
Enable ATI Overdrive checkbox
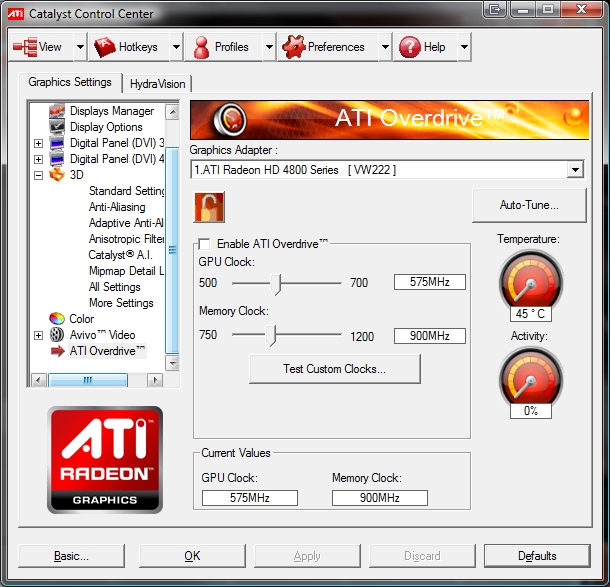[204, 244]
